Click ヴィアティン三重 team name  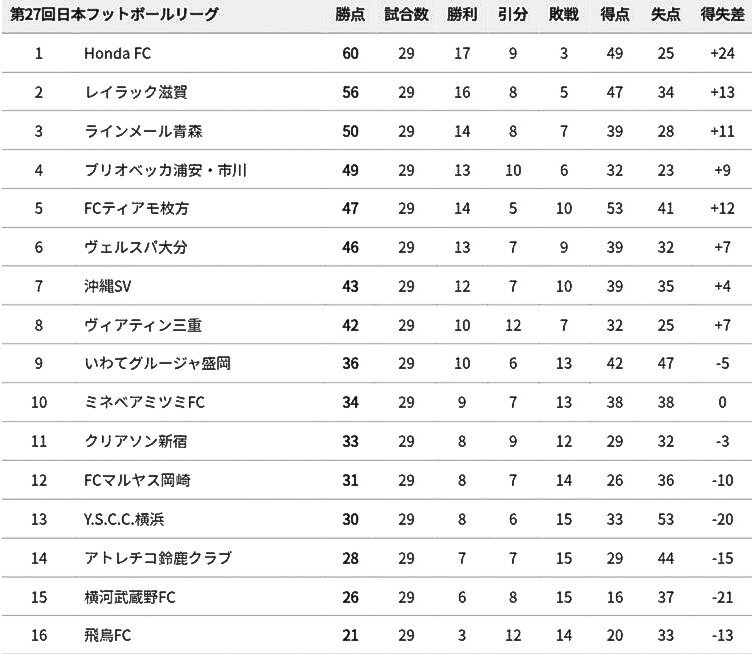[x=138, y=325]
